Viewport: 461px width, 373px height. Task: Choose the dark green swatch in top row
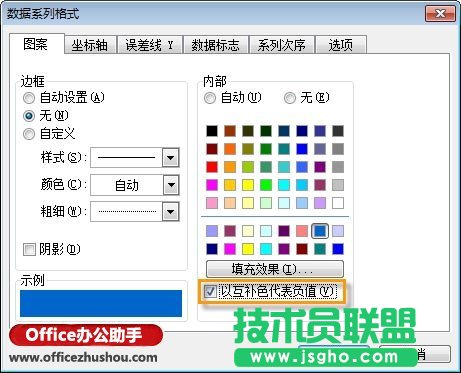tap(266, 131)
